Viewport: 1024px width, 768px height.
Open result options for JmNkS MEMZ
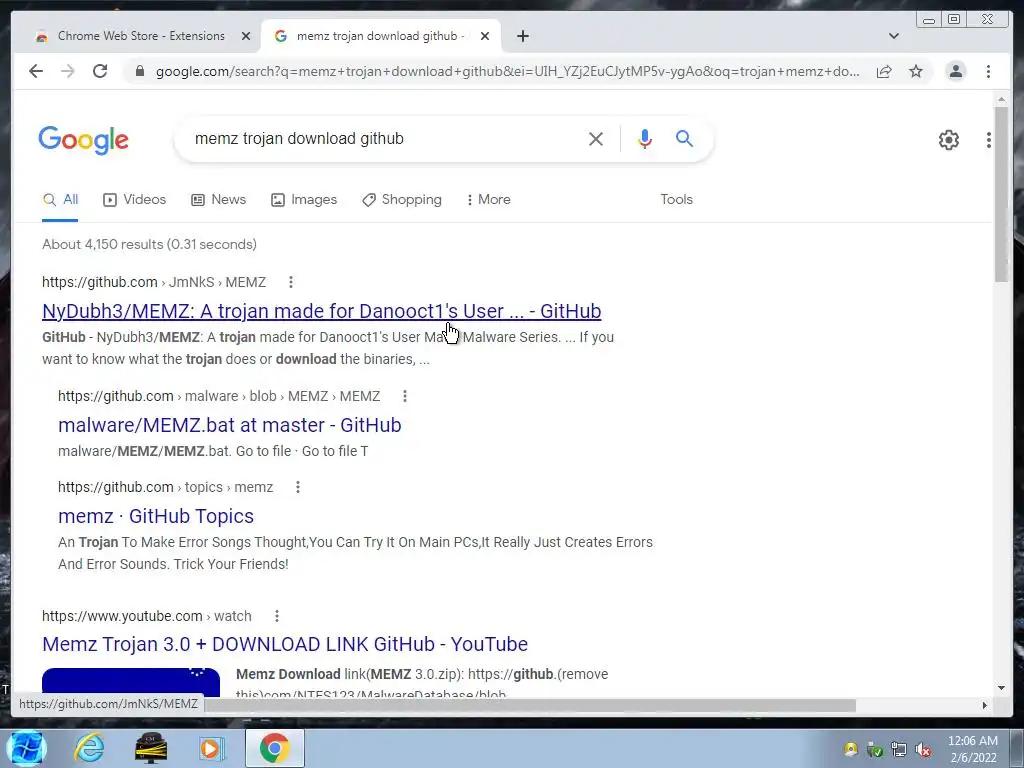pyautogui.click(x=291, y=282)
